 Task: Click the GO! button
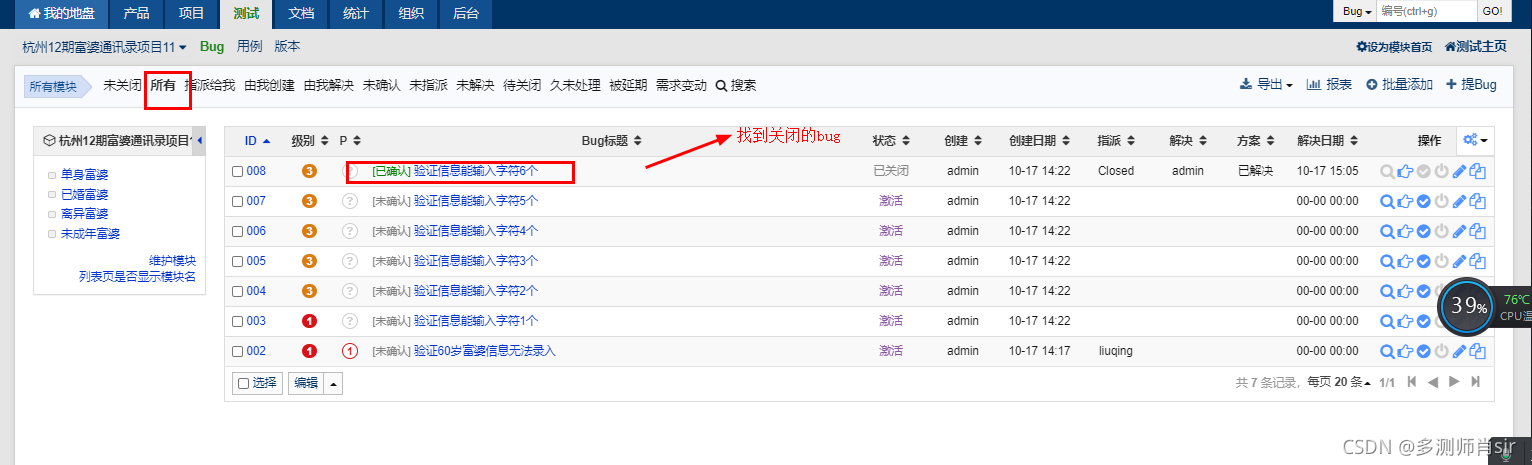[1493, 11]
